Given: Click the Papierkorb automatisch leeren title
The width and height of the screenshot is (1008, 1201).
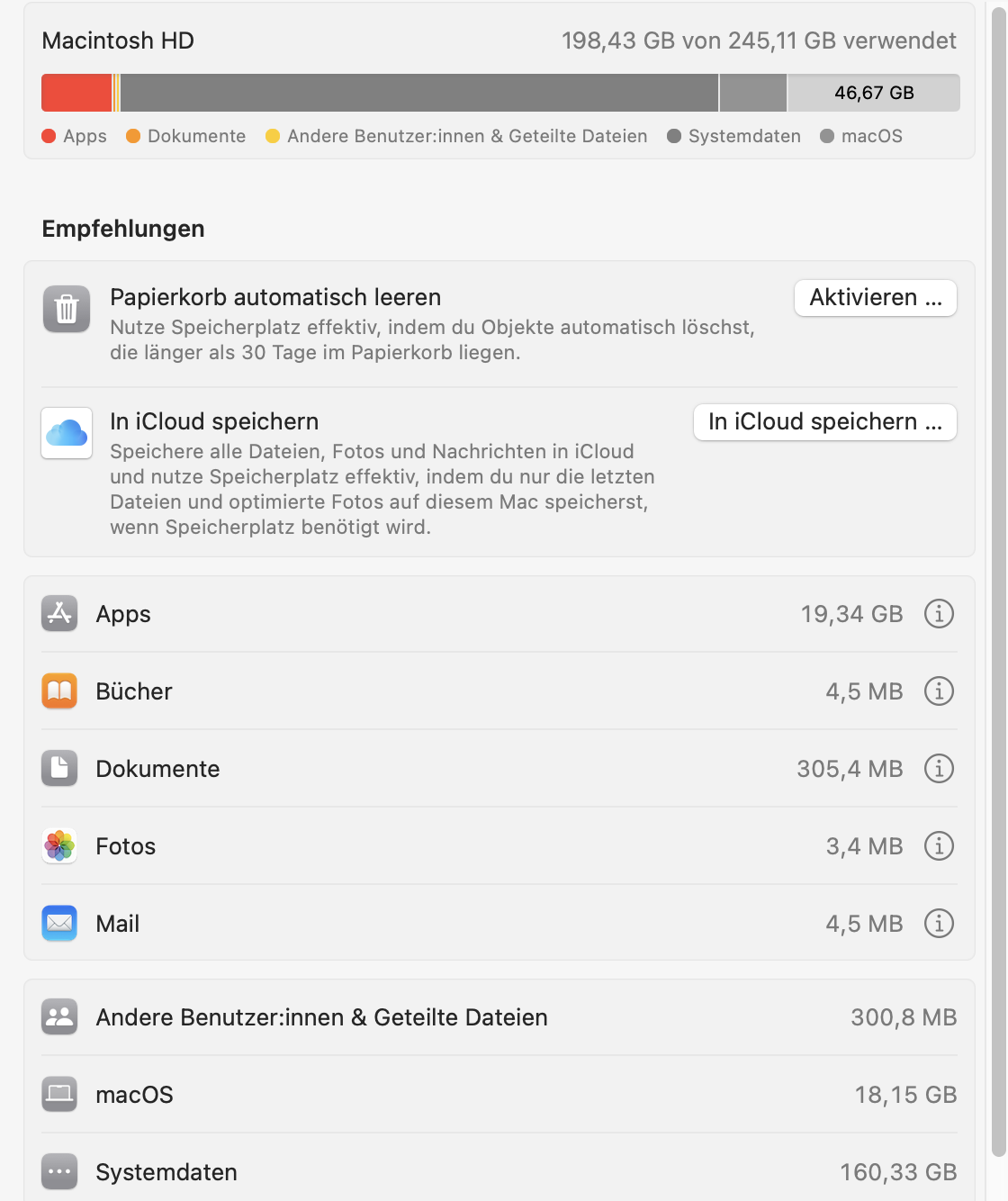Looking at the screenshot, I should 275,297.
